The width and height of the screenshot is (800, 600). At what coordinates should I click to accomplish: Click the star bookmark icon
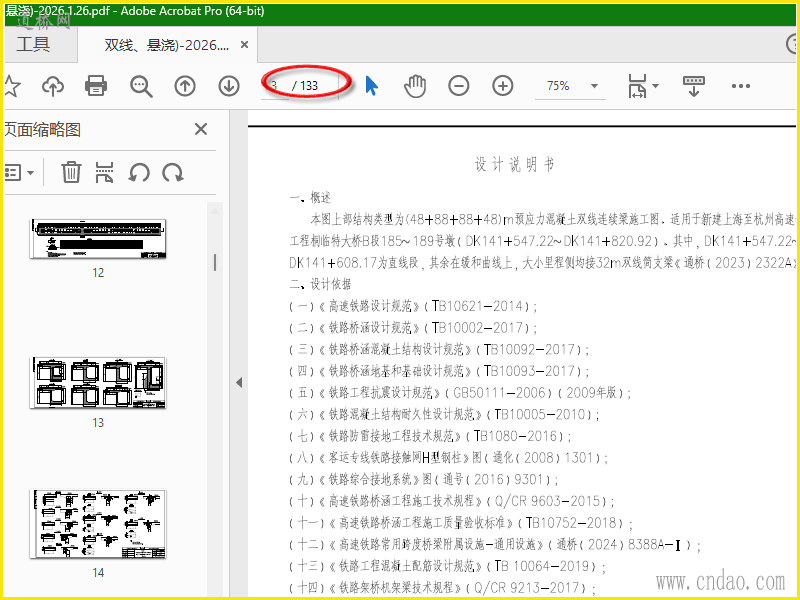pos(11,86)
